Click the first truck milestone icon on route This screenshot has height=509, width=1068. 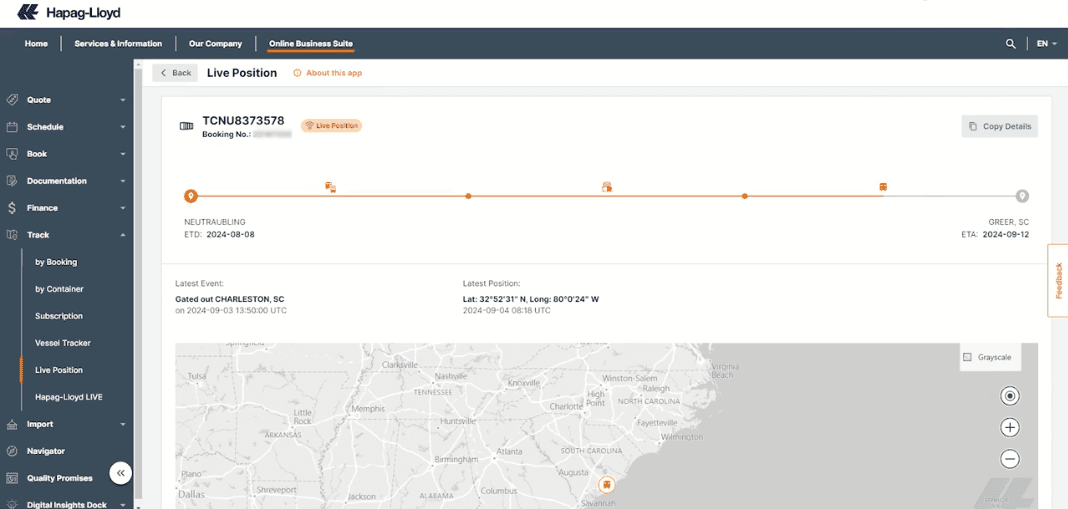(x=330, y=187)
